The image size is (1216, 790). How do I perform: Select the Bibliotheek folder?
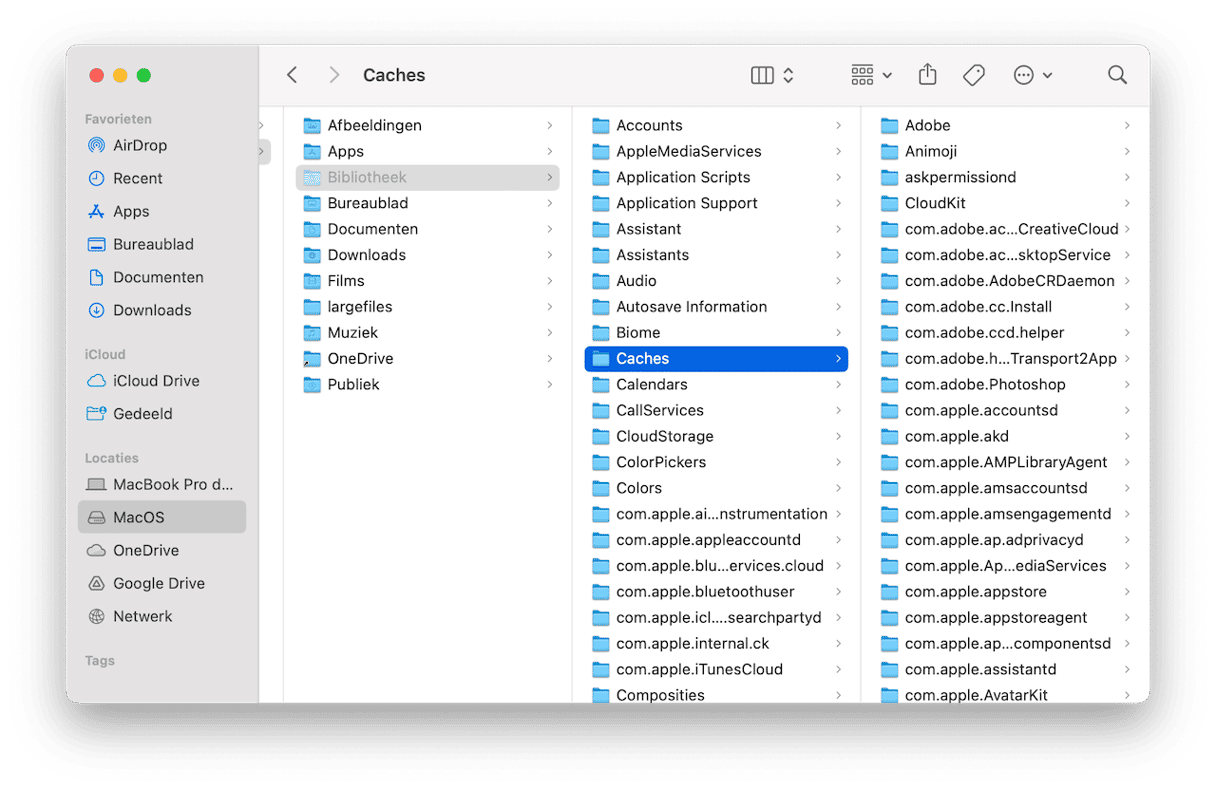428,177
